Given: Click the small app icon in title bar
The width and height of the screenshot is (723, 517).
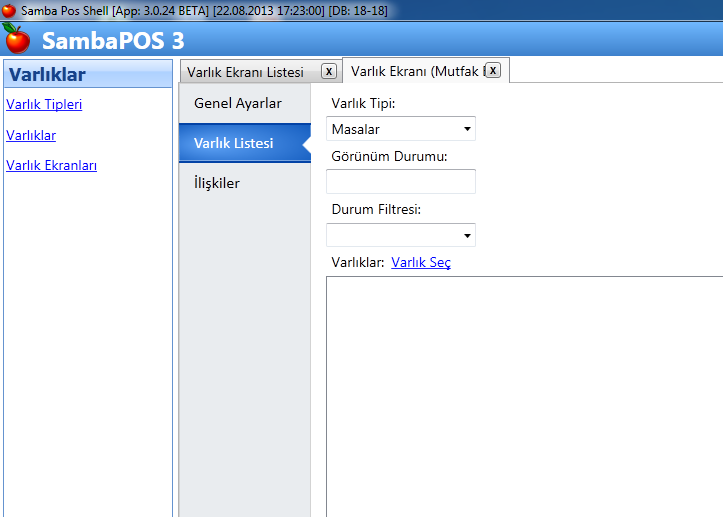Looking at the screenshot, I should pos(9,9).
